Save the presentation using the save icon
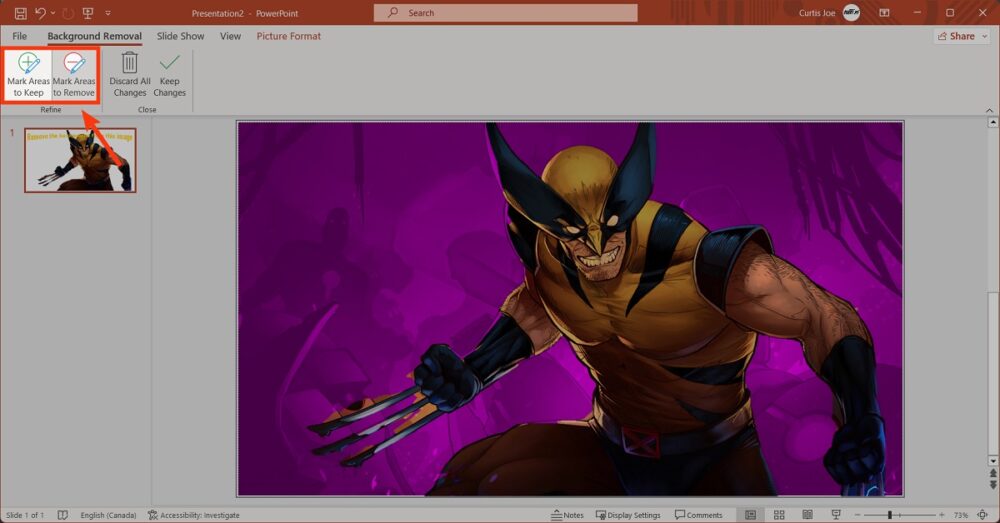 [20, 13]
